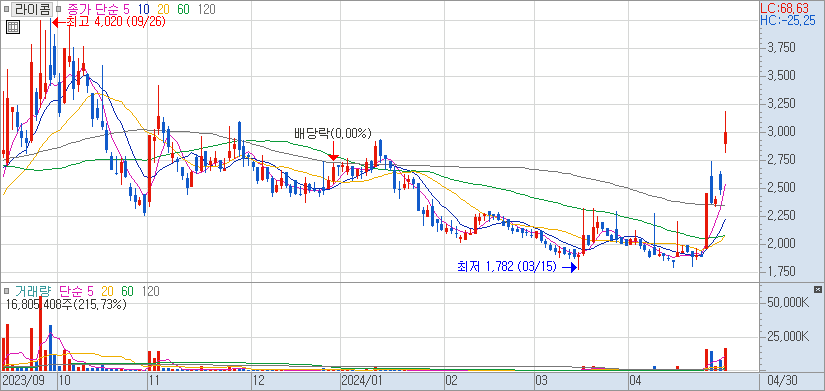Open the data table grid icon
Image resolution: width=825 pixels, height=391 pixels.
(13, 27)
